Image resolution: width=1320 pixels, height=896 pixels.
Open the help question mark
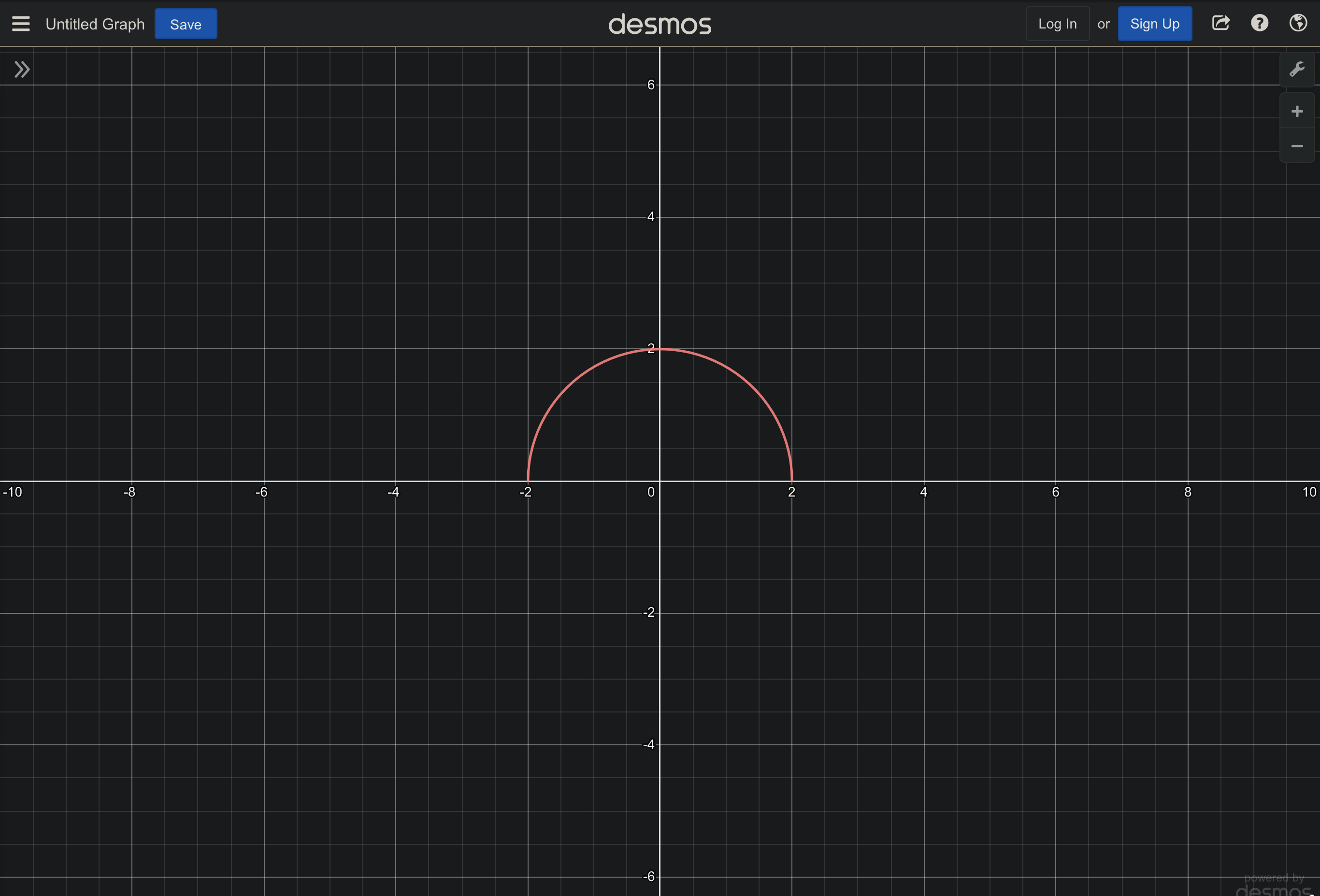point(1259,23)
